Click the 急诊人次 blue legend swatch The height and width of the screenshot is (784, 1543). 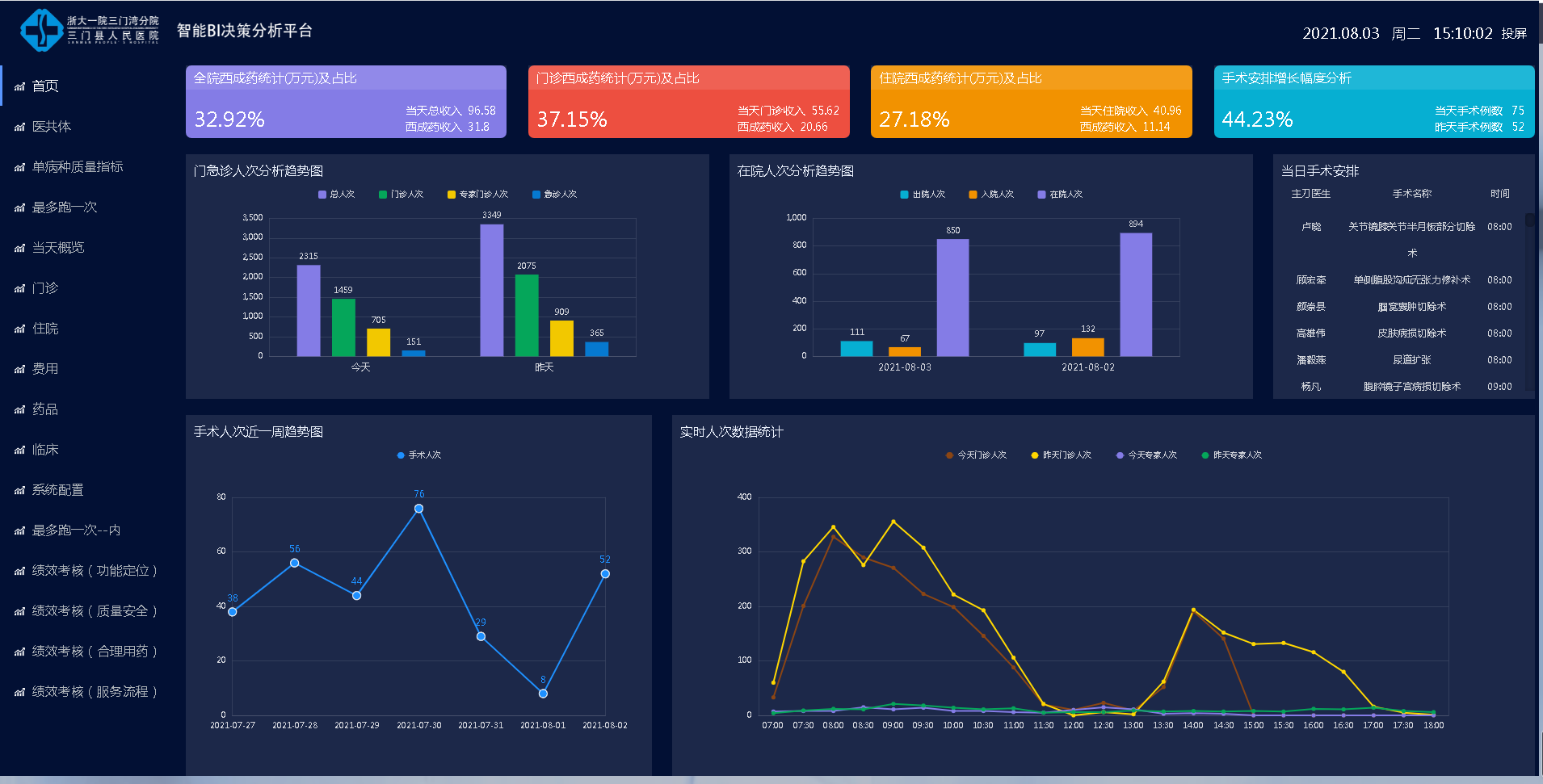536,195
